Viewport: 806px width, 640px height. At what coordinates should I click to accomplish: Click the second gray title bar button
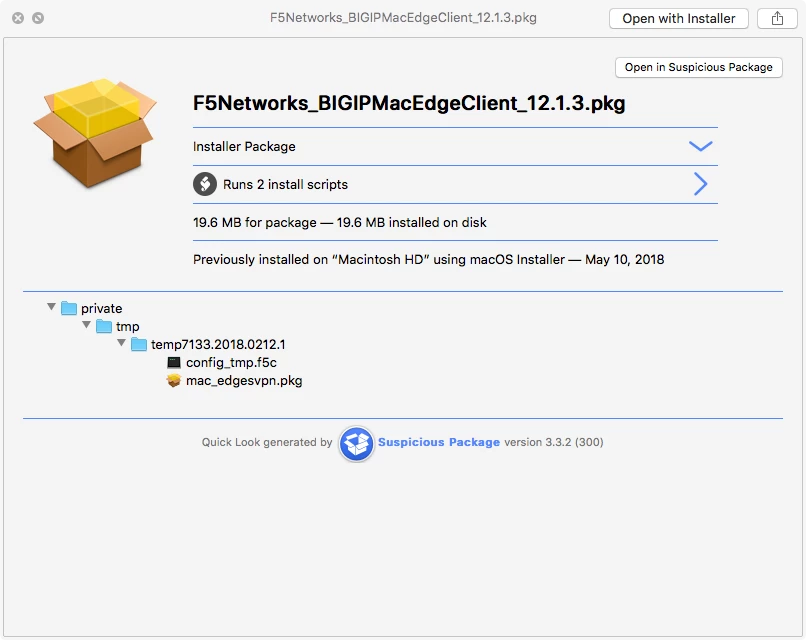click(38, 19)
